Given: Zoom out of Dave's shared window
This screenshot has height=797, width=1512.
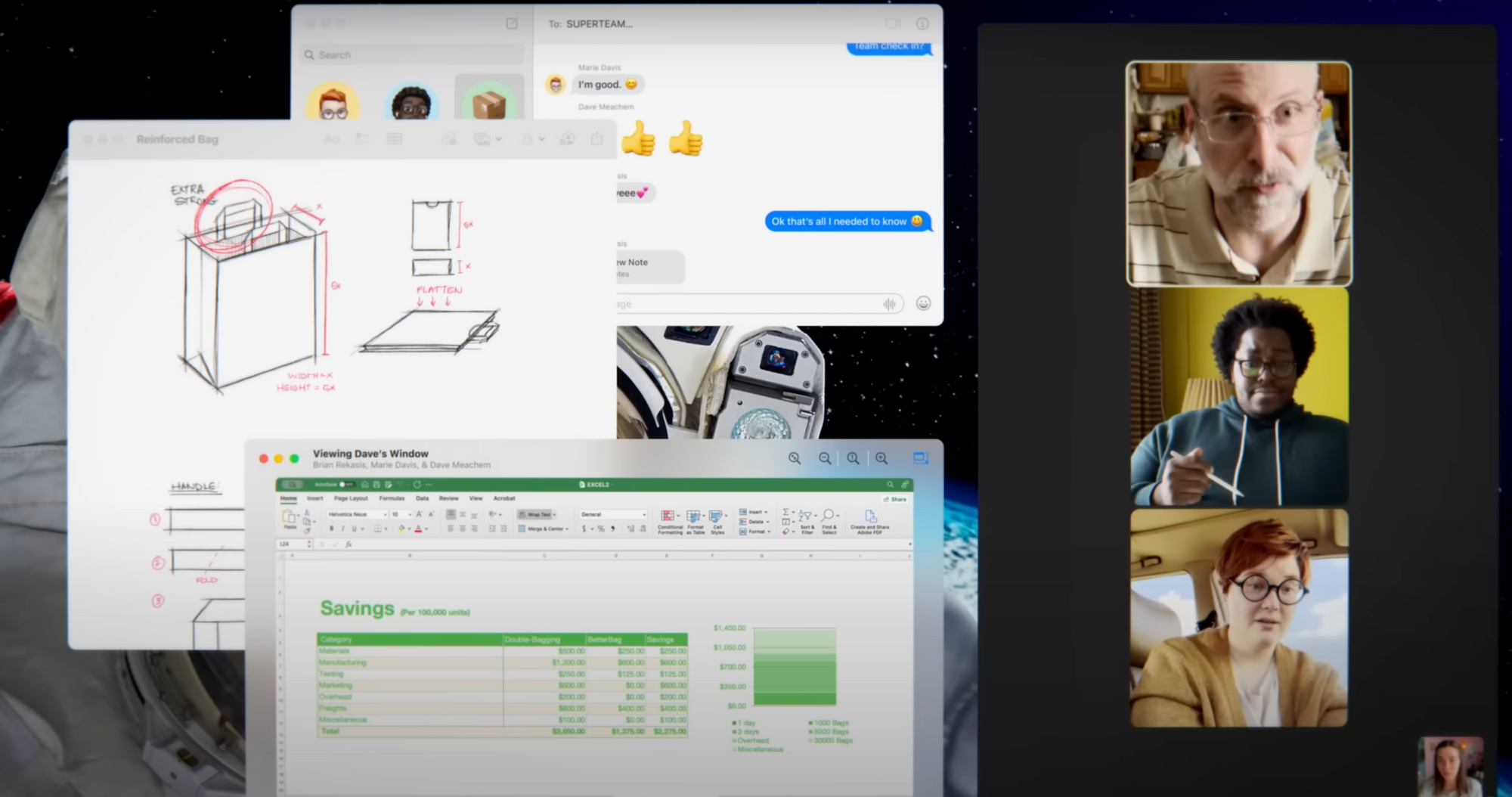Looking at the screenshot, I should point(825,458).
